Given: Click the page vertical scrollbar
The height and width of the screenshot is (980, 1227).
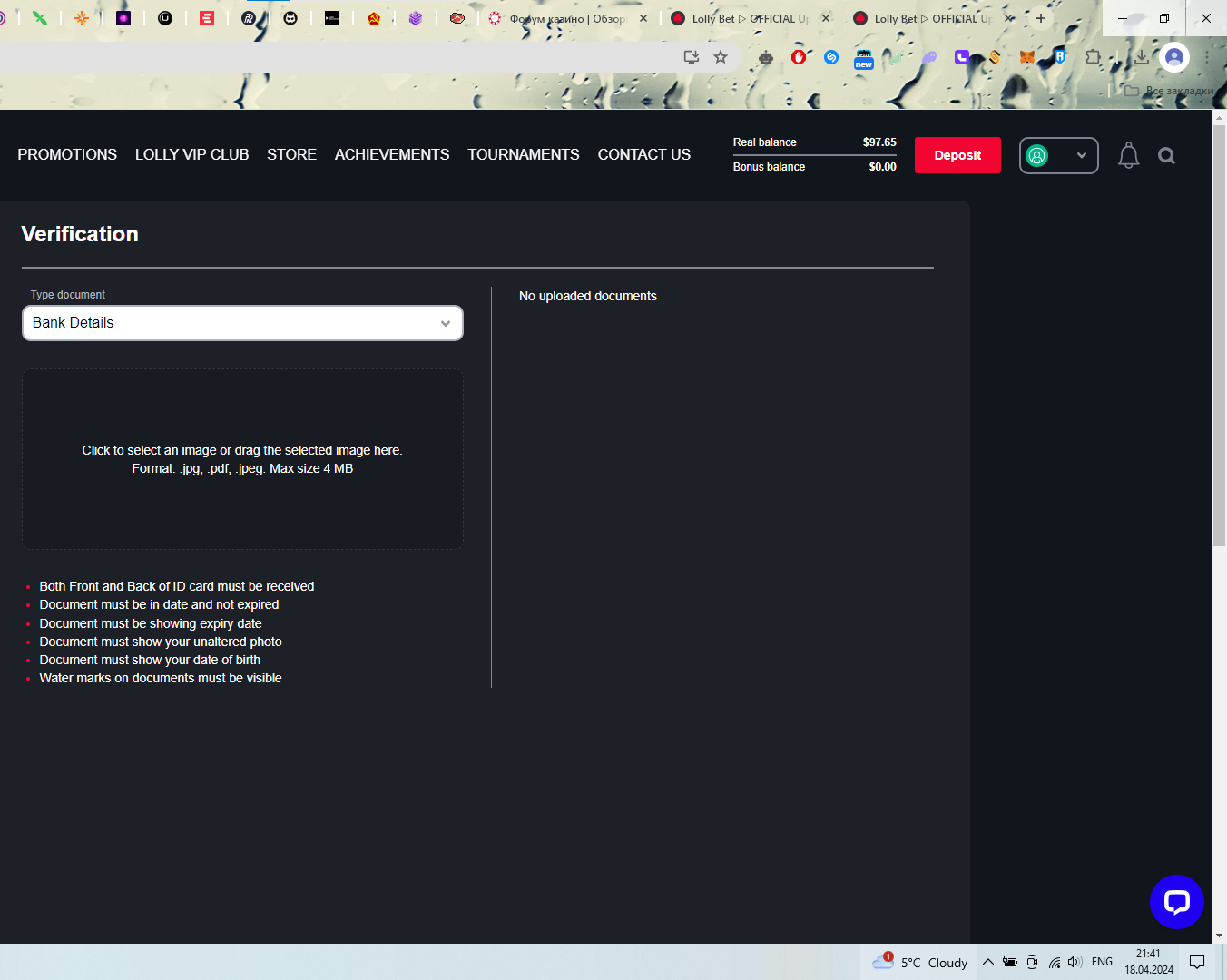Looking at the screenshot, I should click(1219, 363).
